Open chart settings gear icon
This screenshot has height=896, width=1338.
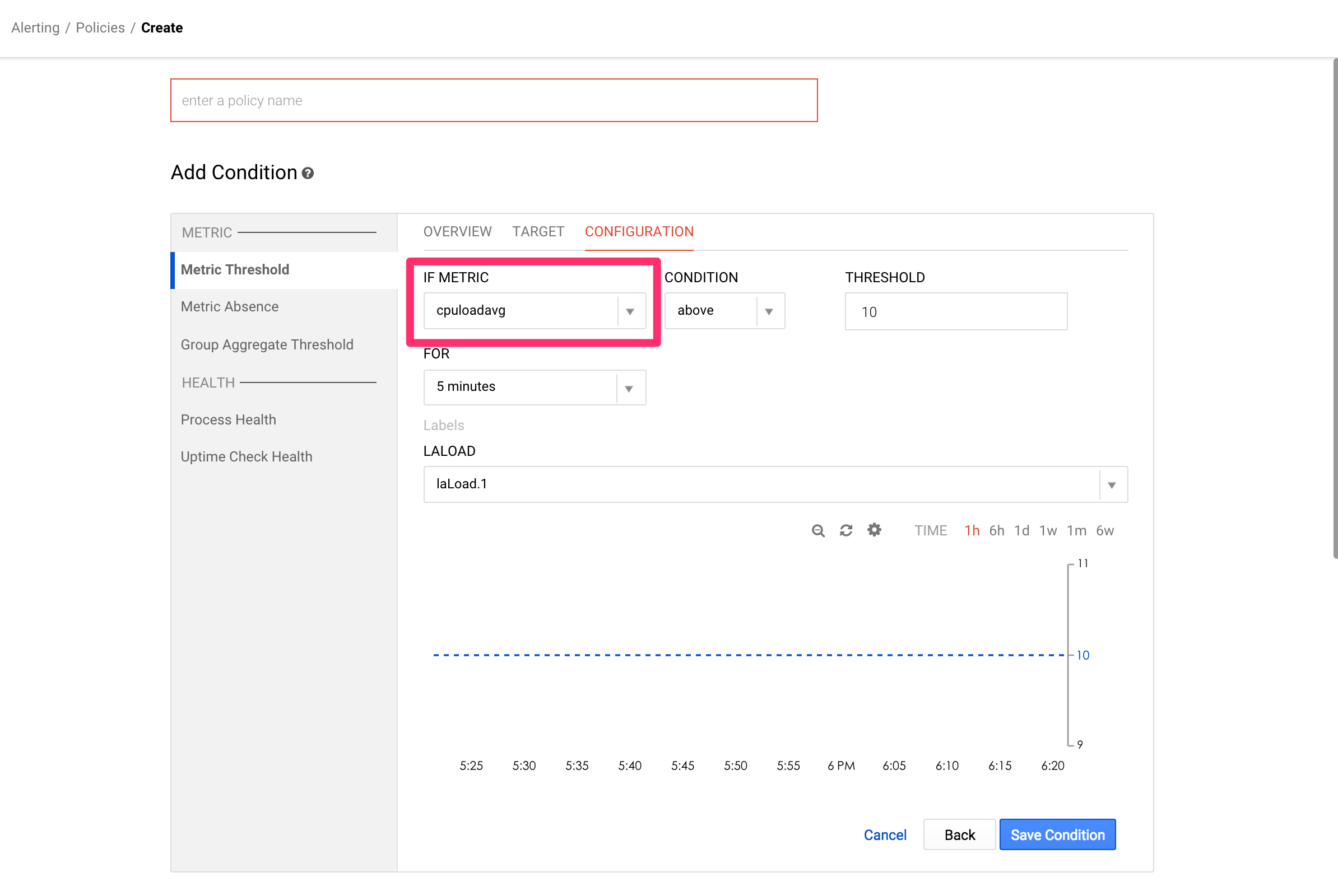click(874, 530)
